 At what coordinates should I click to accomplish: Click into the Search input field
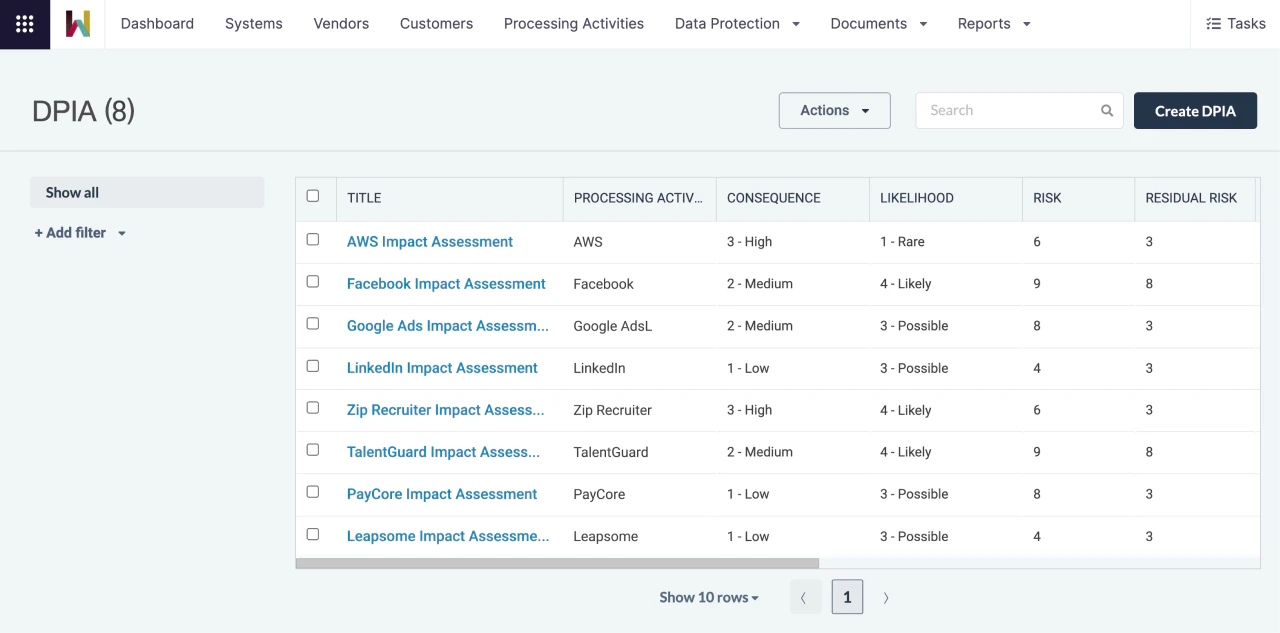(x=1005, y=111)
